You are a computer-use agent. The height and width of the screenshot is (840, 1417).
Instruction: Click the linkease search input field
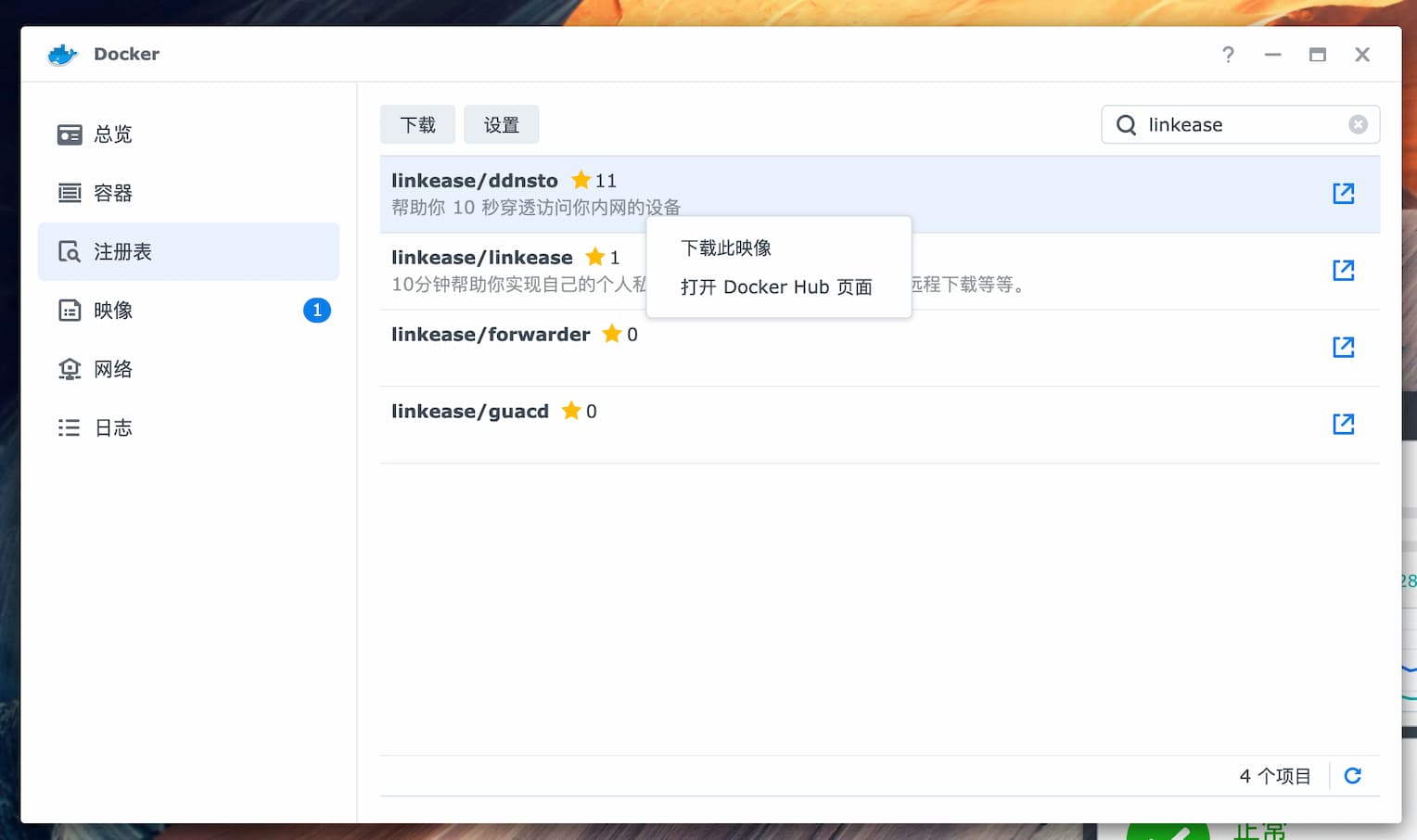click(x=1241, y=124)
